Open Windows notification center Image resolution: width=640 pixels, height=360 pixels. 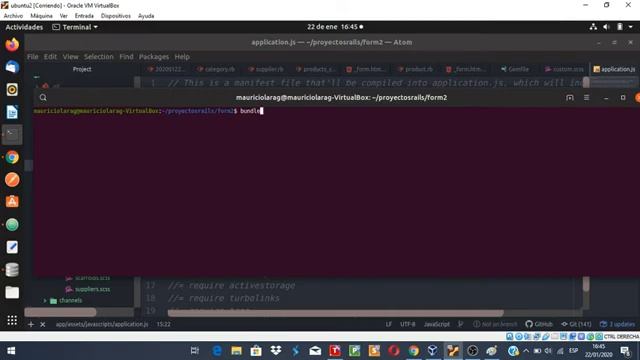(x=625, y=351)
